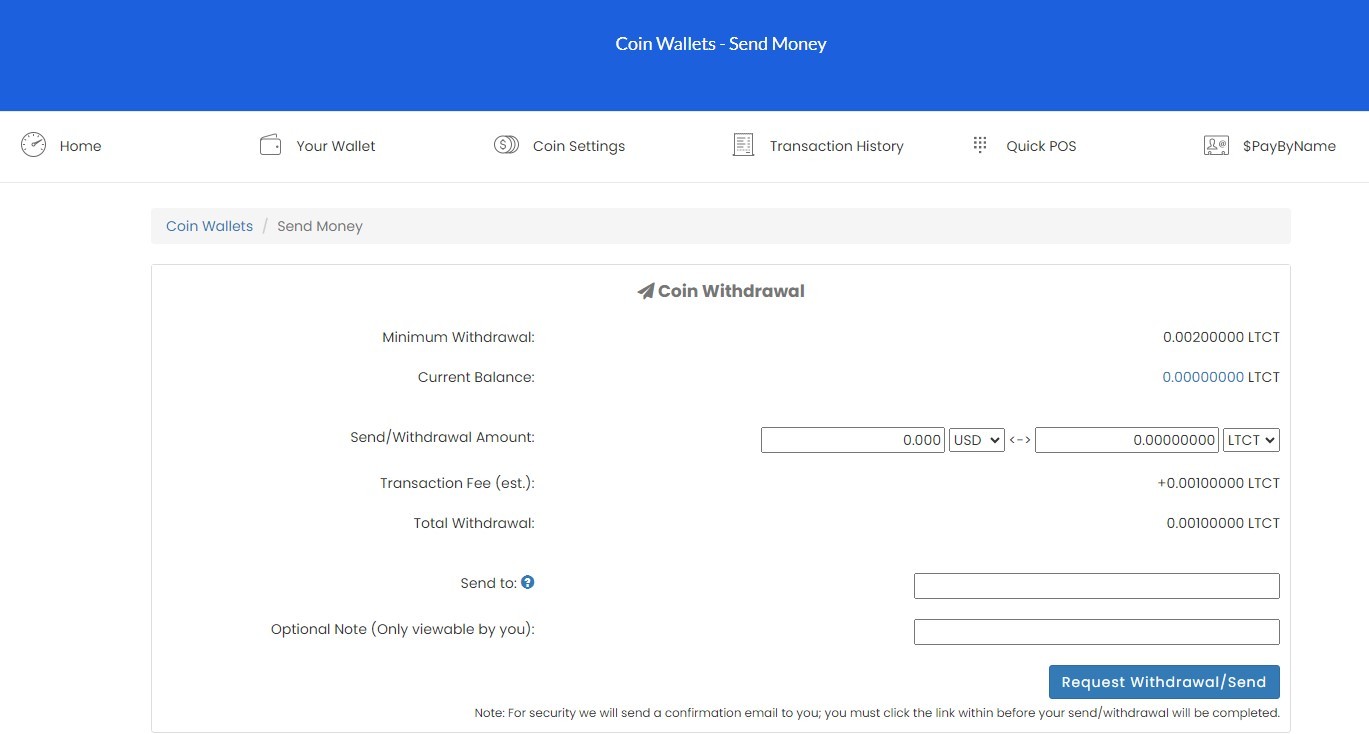Click the Quick POS grid icon
The height and width of the screenshot is (734, 1369).
pos(980,144)
